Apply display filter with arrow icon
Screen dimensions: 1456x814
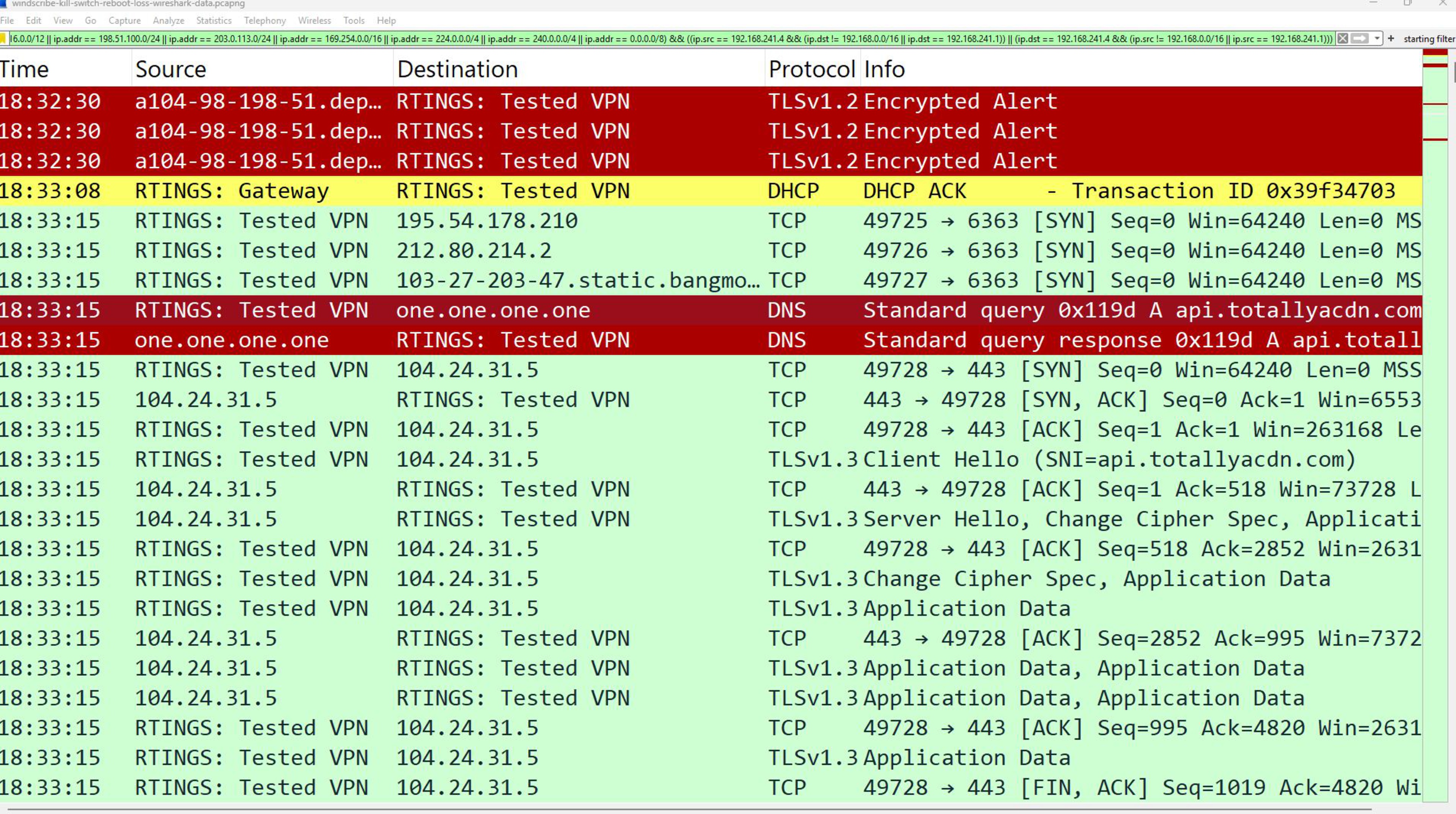tap(1360, 38)
